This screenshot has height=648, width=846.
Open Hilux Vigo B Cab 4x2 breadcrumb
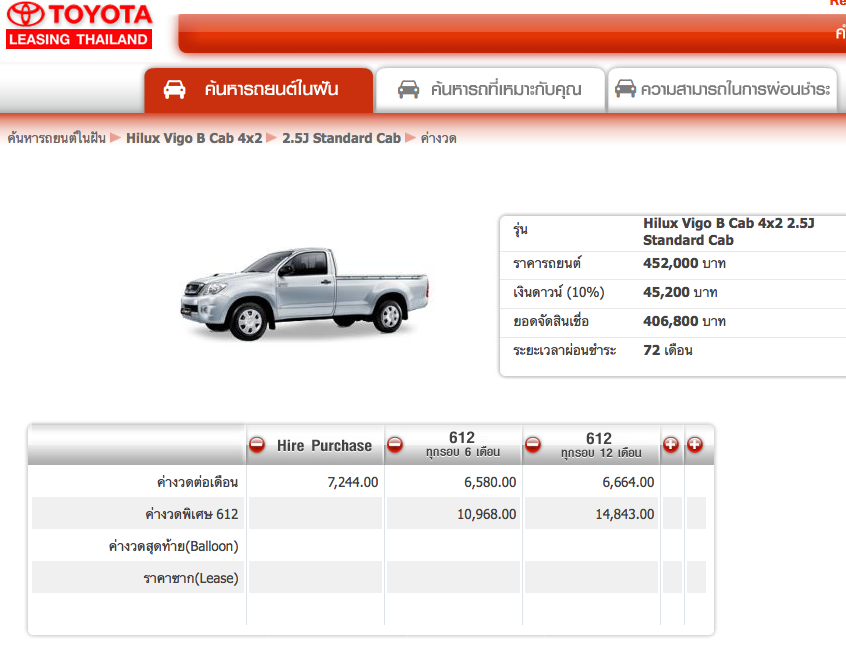click(194, 138)
